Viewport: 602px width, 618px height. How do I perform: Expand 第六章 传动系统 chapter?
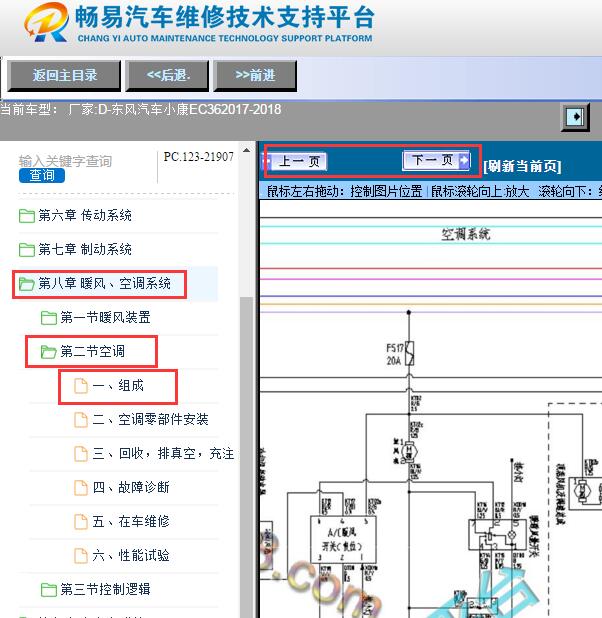[85, 216]
